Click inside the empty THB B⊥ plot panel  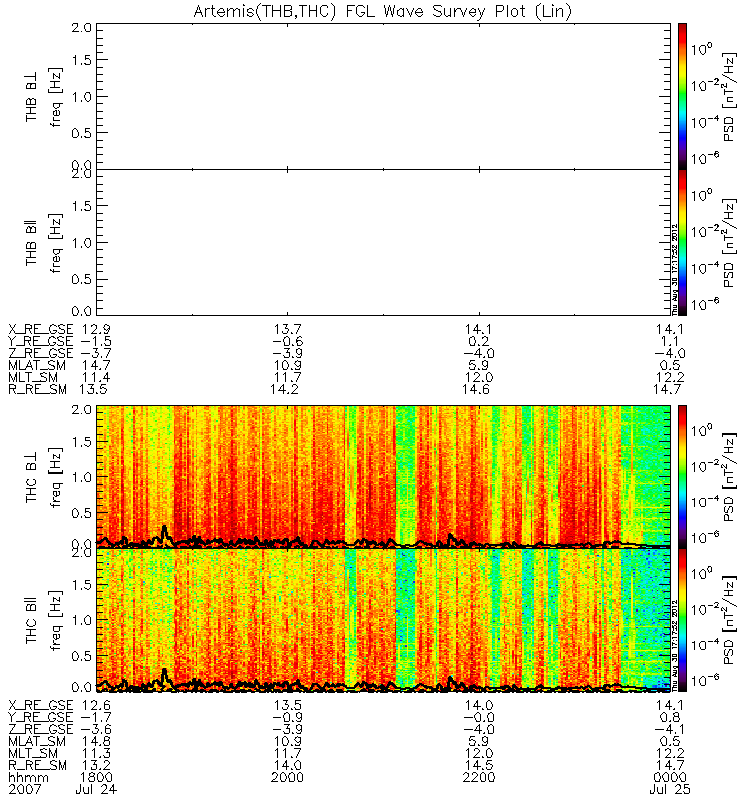(383, 96)
